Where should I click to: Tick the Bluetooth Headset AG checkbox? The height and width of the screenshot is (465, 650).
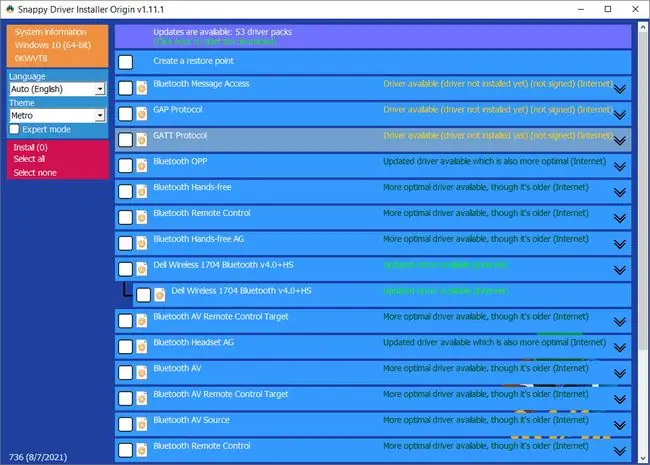(125, 346)
